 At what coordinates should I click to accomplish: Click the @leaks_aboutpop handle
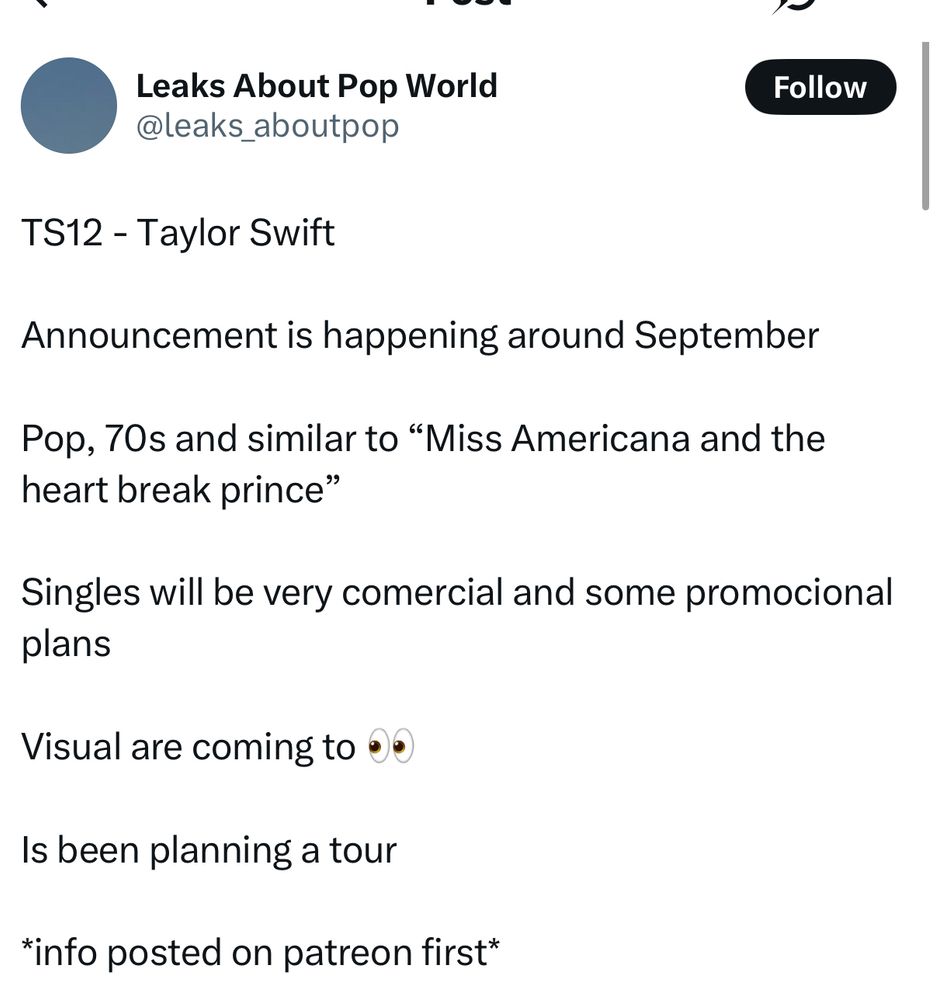[267, 126]
